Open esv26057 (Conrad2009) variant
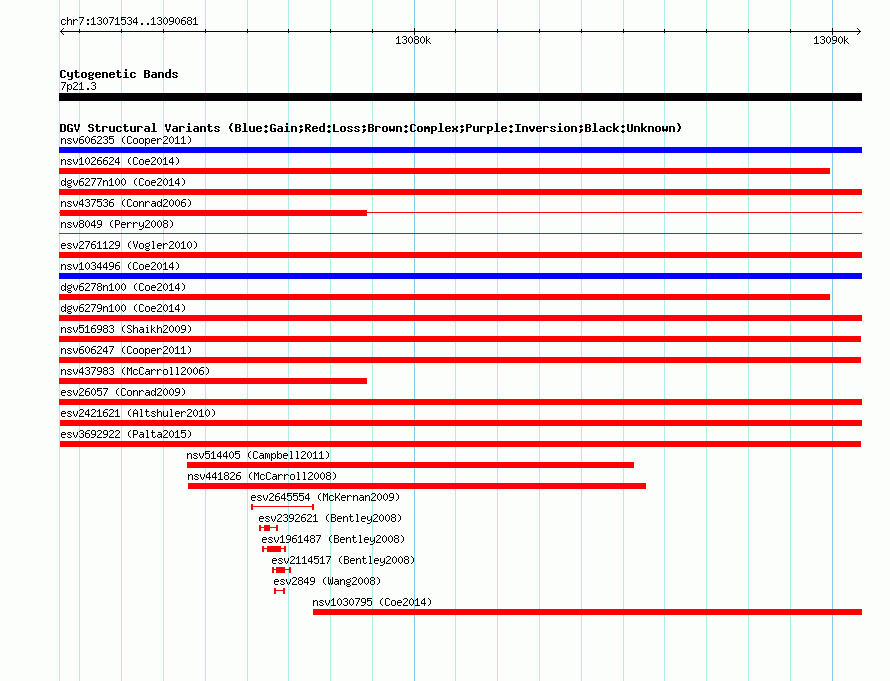890x681 pixels. click(123, 392)
